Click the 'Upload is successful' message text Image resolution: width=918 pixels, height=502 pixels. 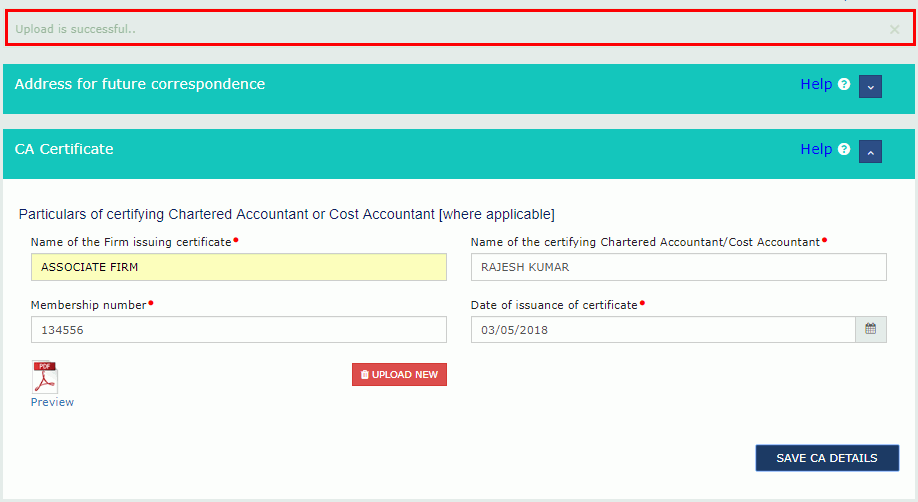(x=76, y=29)
